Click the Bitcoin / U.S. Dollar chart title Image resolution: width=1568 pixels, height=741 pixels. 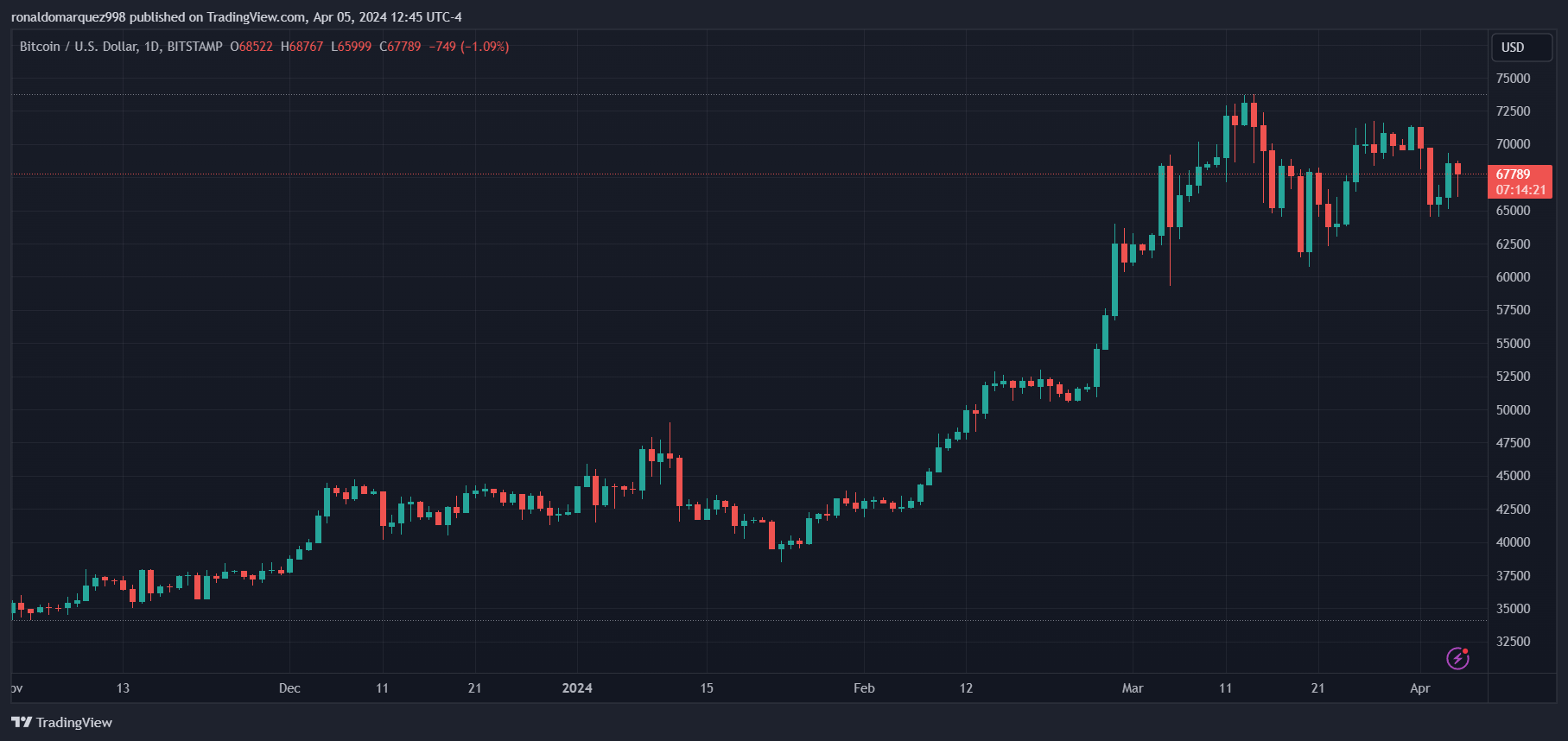(120, 47)
